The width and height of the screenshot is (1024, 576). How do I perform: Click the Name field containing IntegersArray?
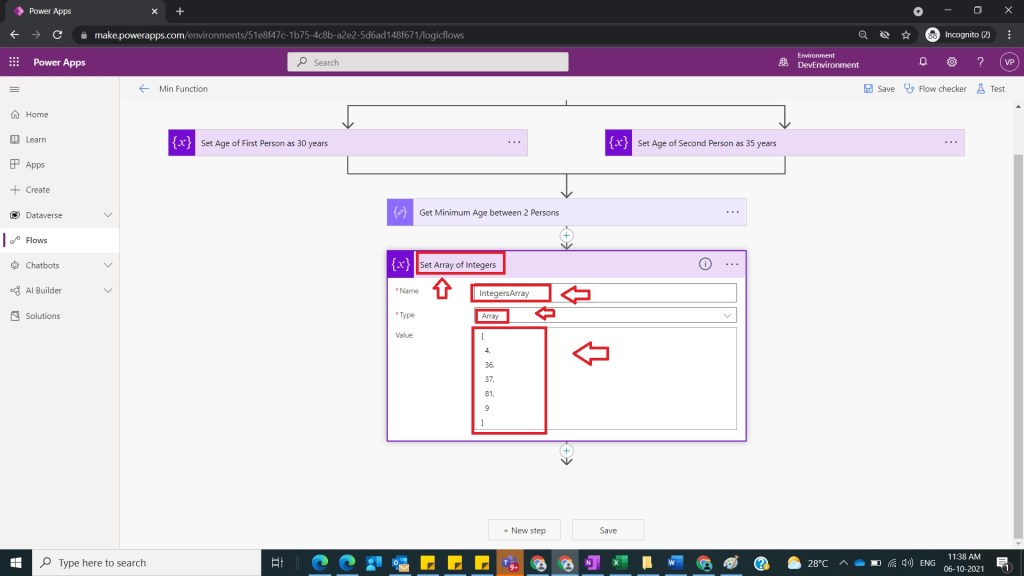coord(603,293)
